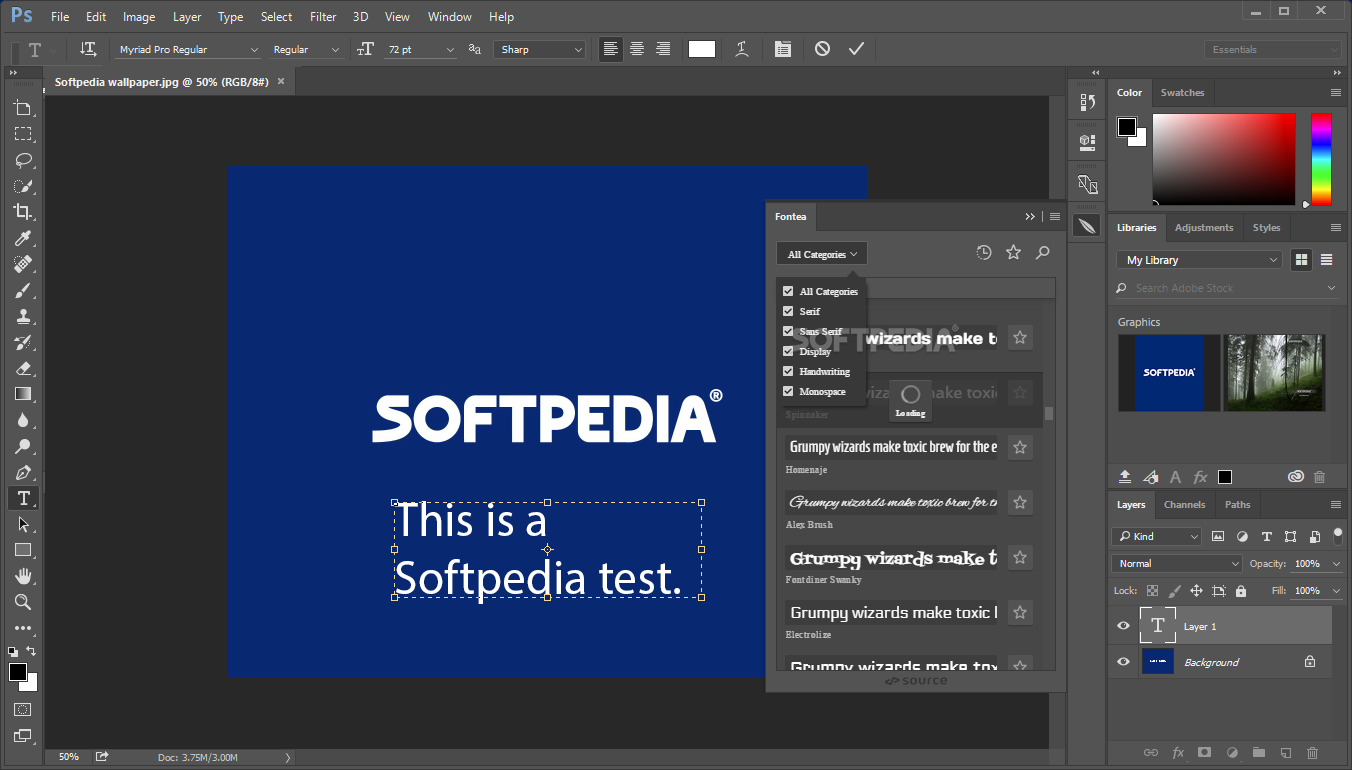
Task: Hide the Background layer
Action: coord(1123,662)
